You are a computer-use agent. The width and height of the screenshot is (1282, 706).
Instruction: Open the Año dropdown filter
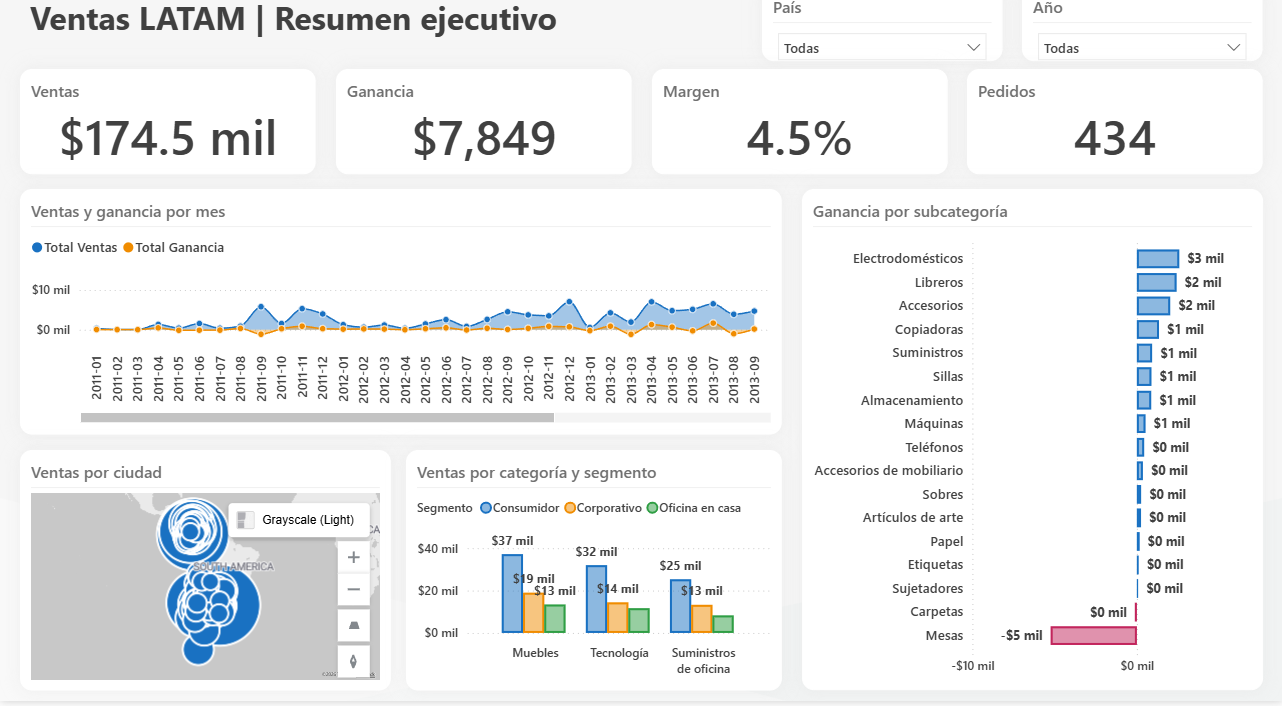tap(1142, 47)
